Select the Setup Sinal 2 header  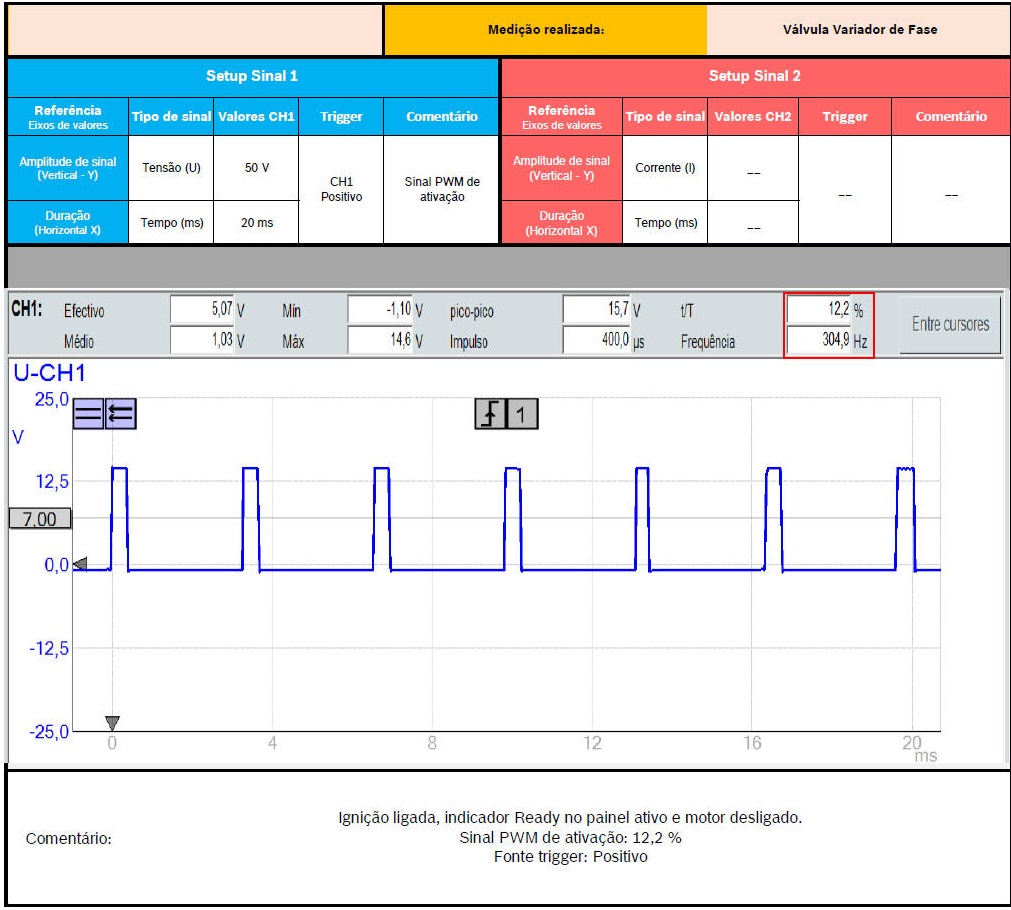point(754,76)
